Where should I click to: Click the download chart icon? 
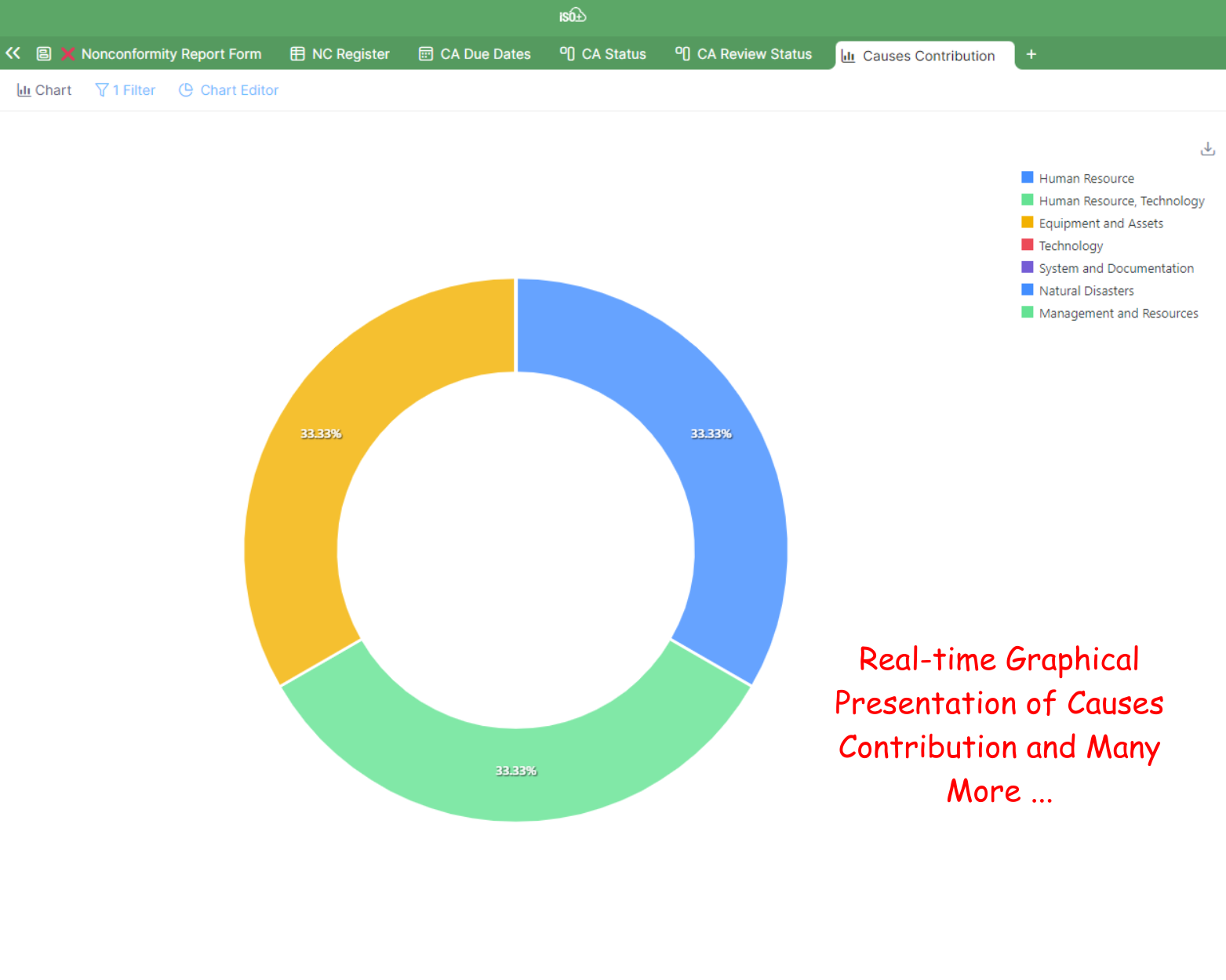click(x=1207, y=149)
